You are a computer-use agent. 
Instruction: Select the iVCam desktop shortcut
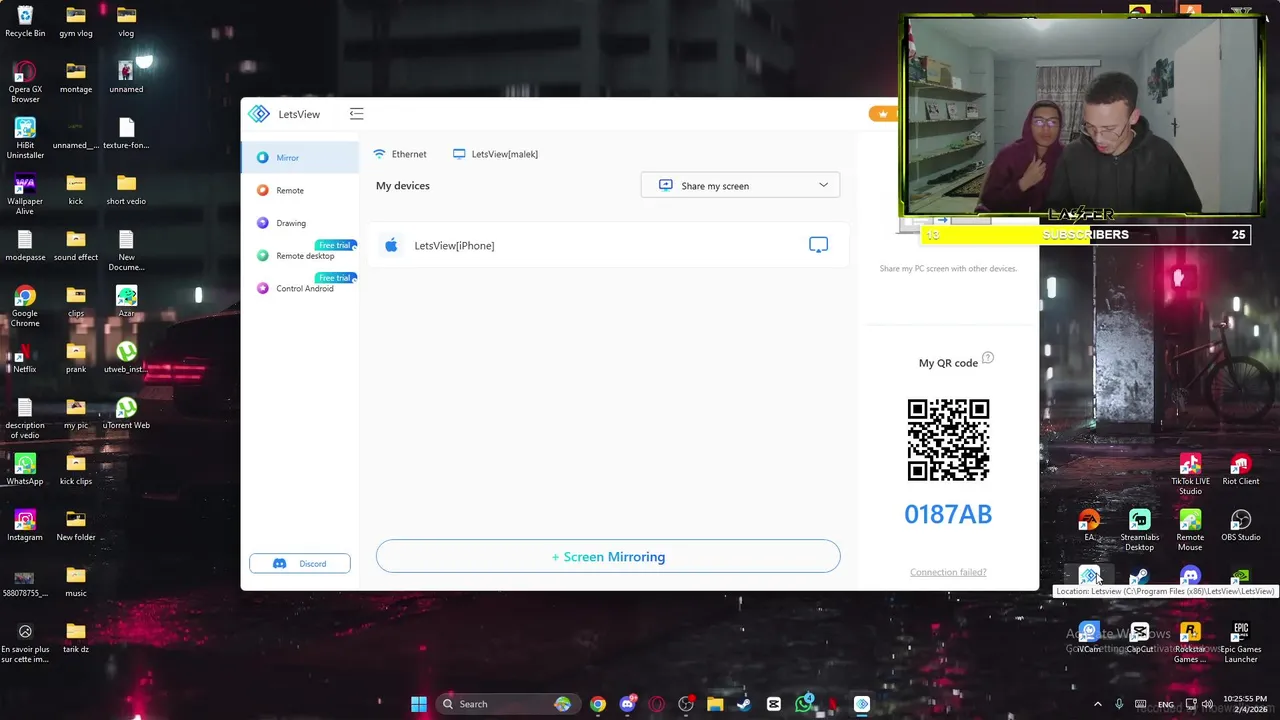click(x=1089, y=638)
